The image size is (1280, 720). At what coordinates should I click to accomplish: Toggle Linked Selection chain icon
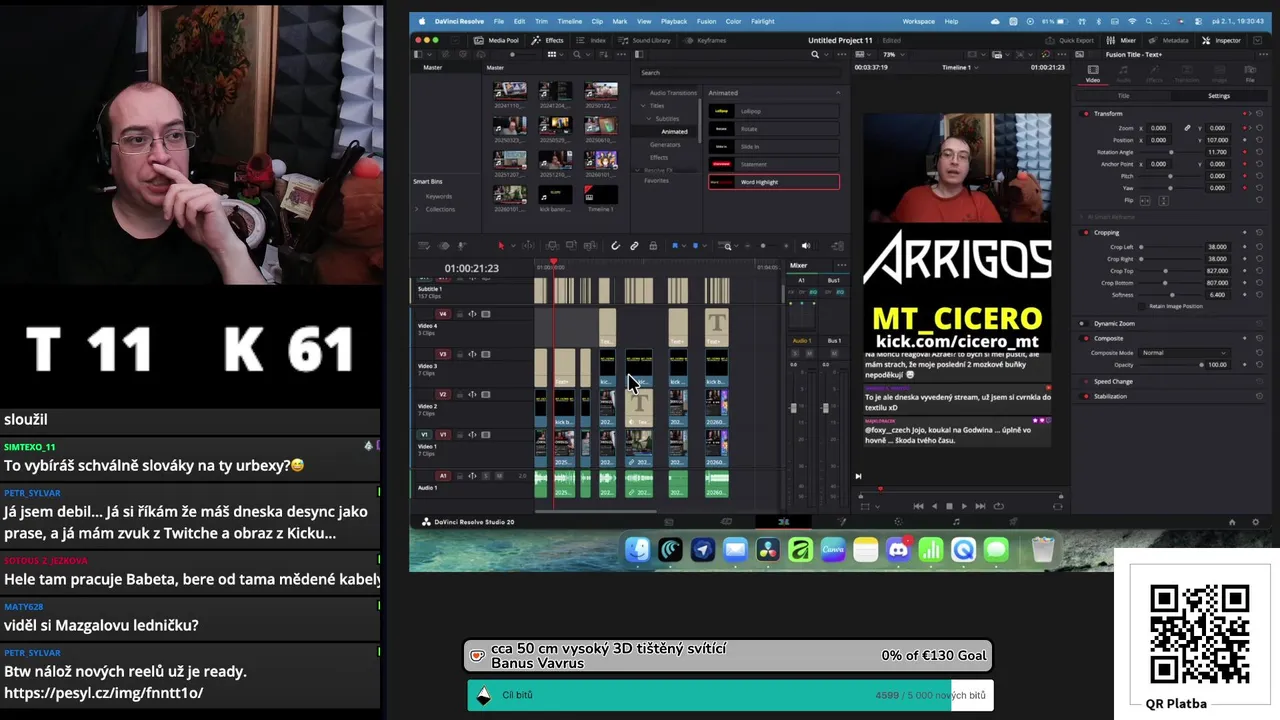pyautogui.click(x=634, y=246)
